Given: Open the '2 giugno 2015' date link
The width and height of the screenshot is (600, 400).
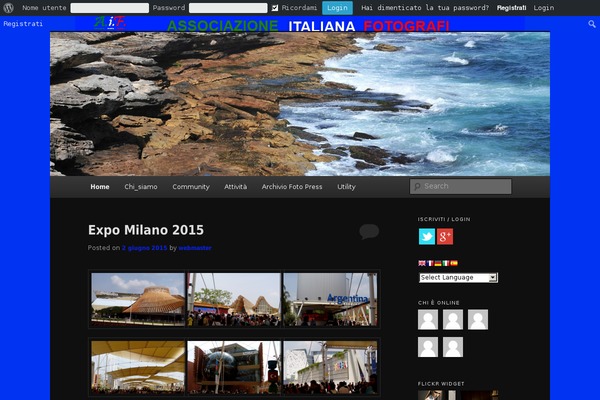Looking at the screenshot, I should click(x=145, y=248).
